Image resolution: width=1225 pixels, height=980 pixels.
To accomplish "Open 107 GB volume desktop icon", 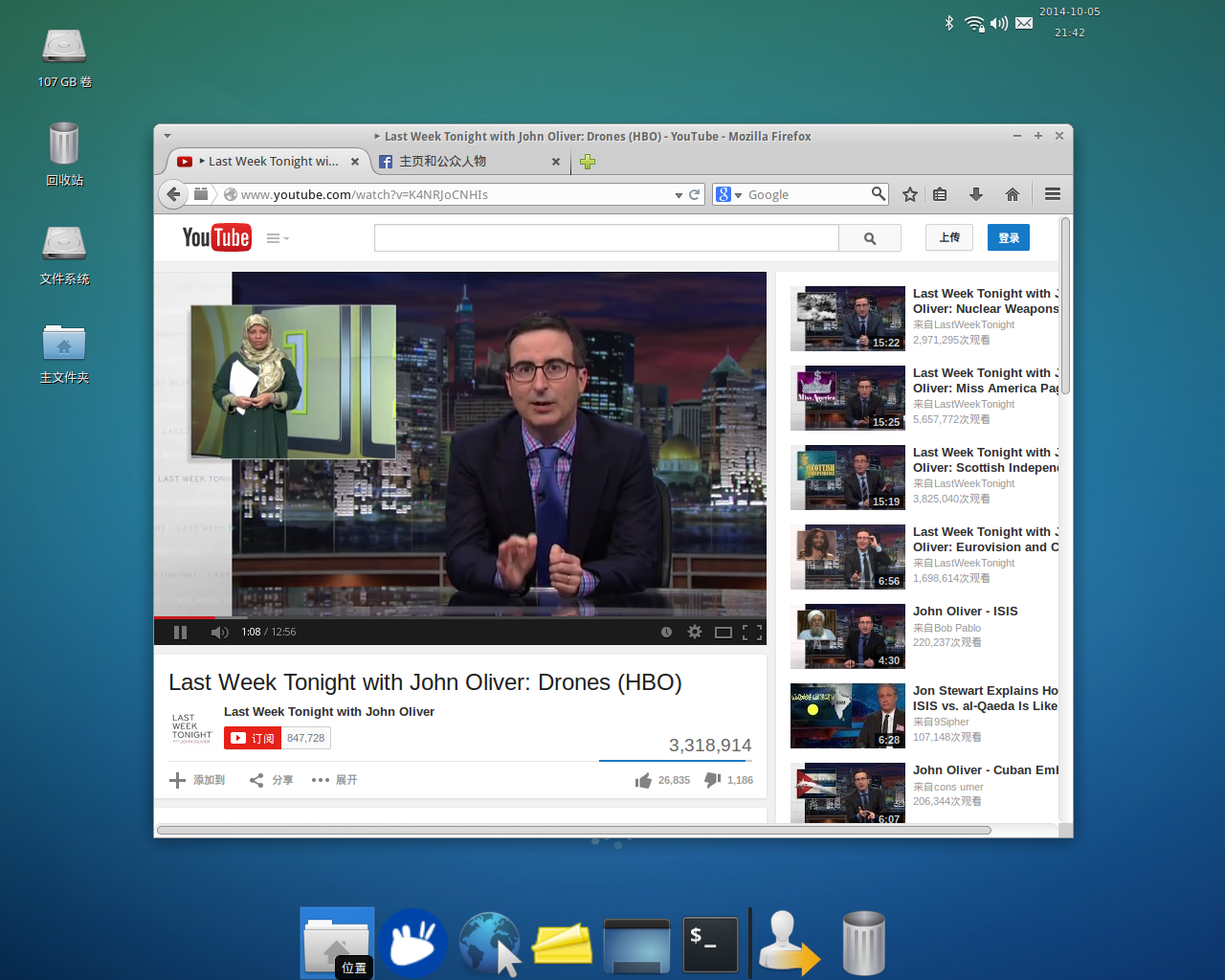I will pos(64,58).
